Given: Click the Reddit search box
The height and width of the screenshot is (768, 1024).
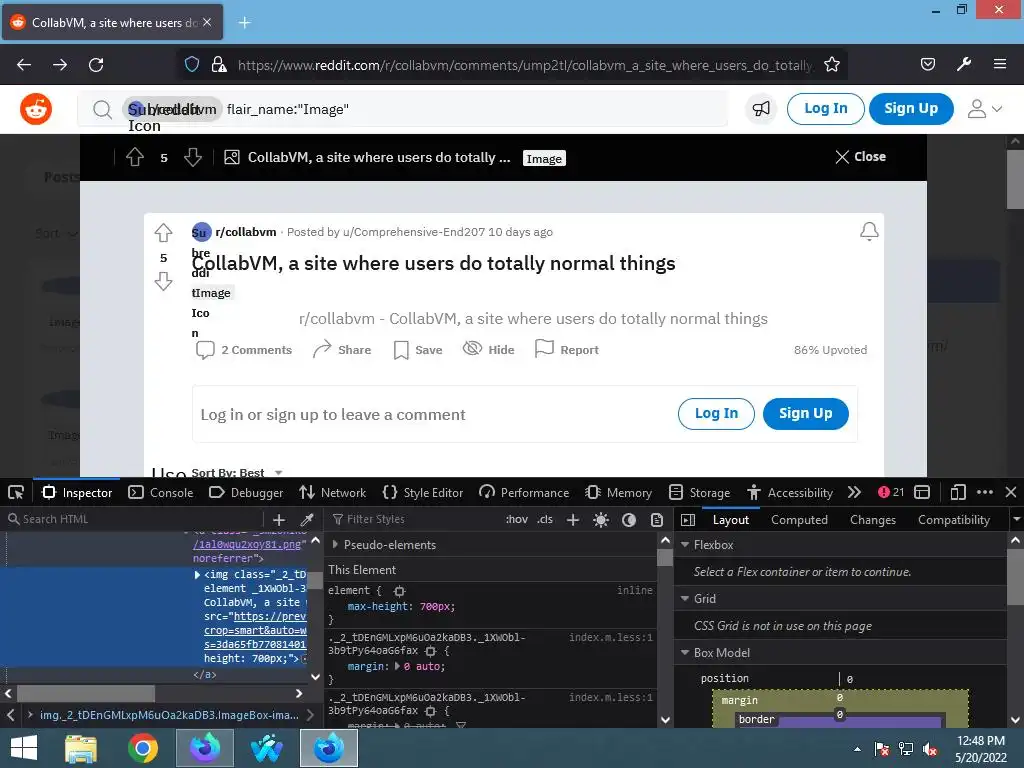Looking at the screenshot, I should [402, 108].
